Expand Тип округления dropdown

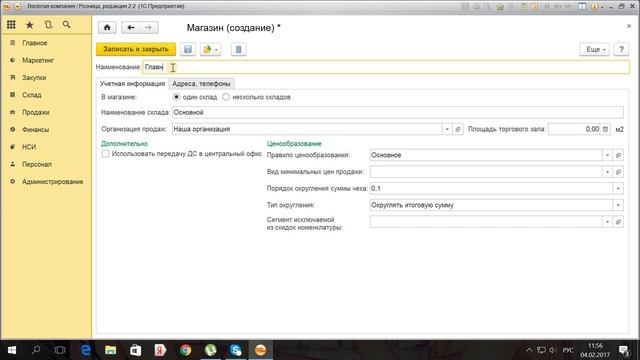pos(618,205)
